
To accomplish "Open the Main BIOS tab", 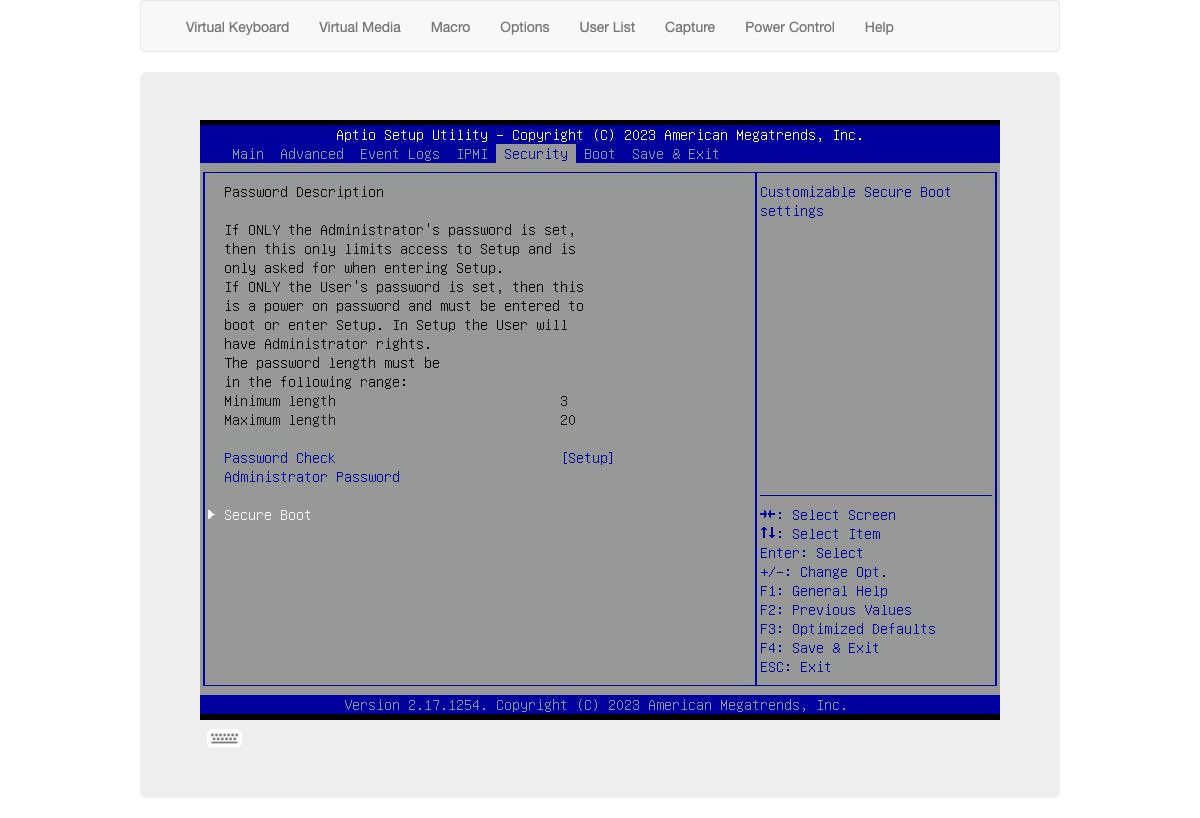I will tap(247, 154).
